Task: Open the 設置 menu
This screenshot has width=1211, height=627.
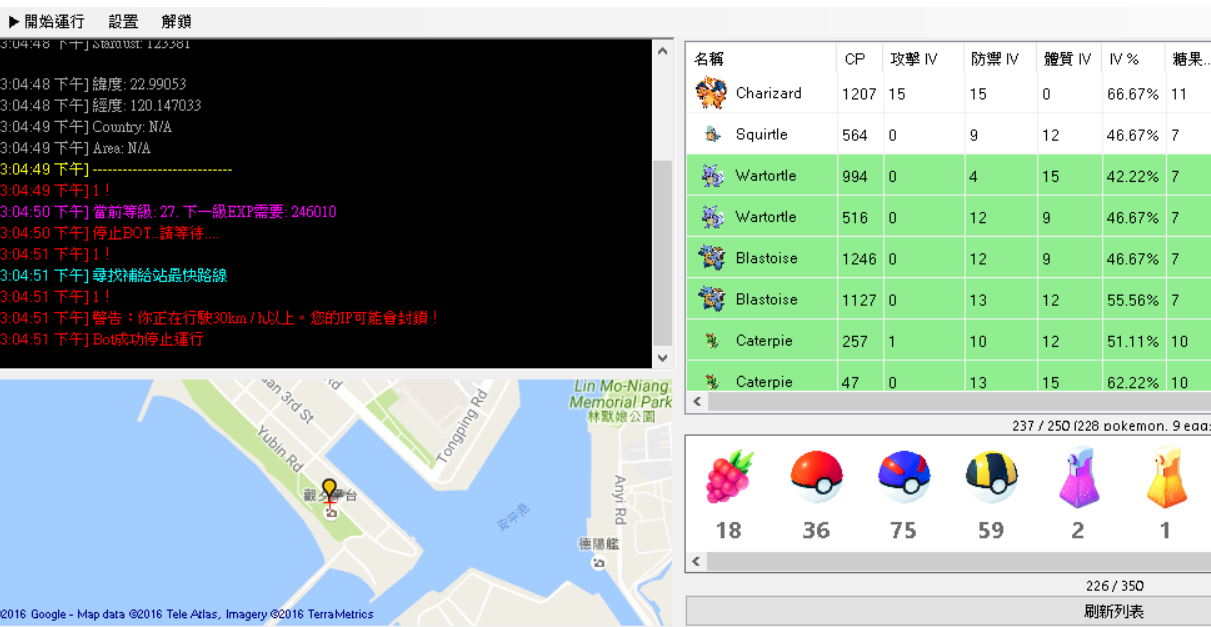Action: pos(123,21)
